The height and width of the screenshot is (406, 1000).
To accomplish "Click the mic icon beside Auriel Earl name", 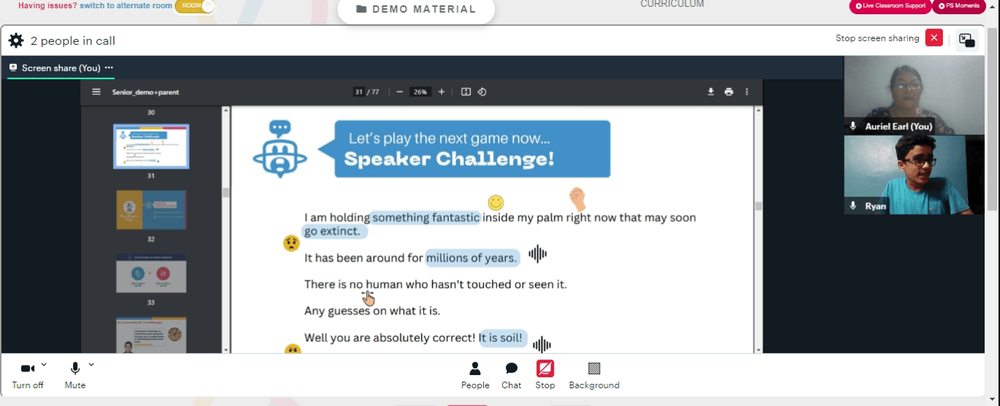I will (x=853, y=126).
